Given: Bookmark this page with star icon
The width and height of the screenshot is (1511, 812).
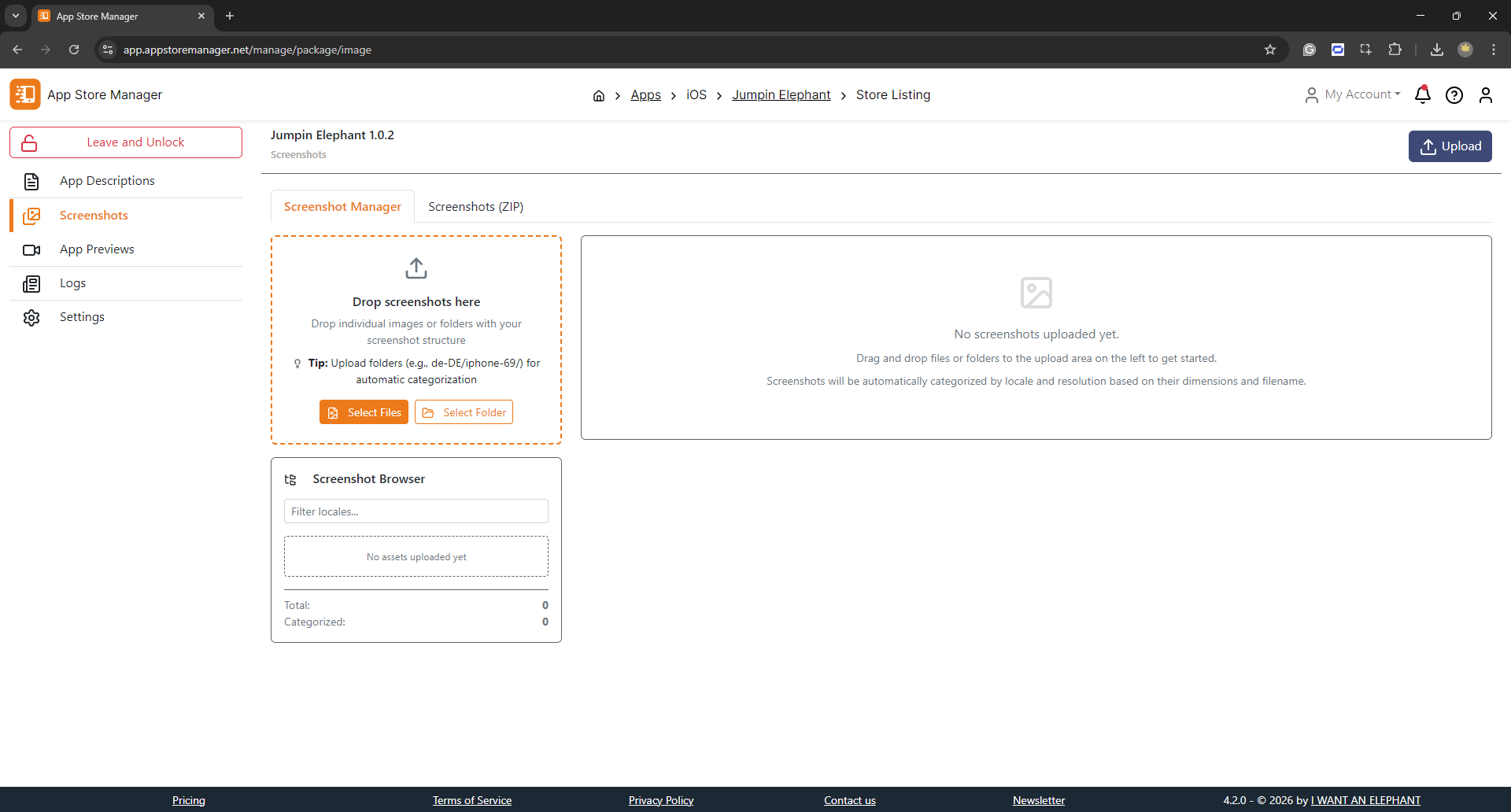Looking at the screenshot, I should 1269,50.
